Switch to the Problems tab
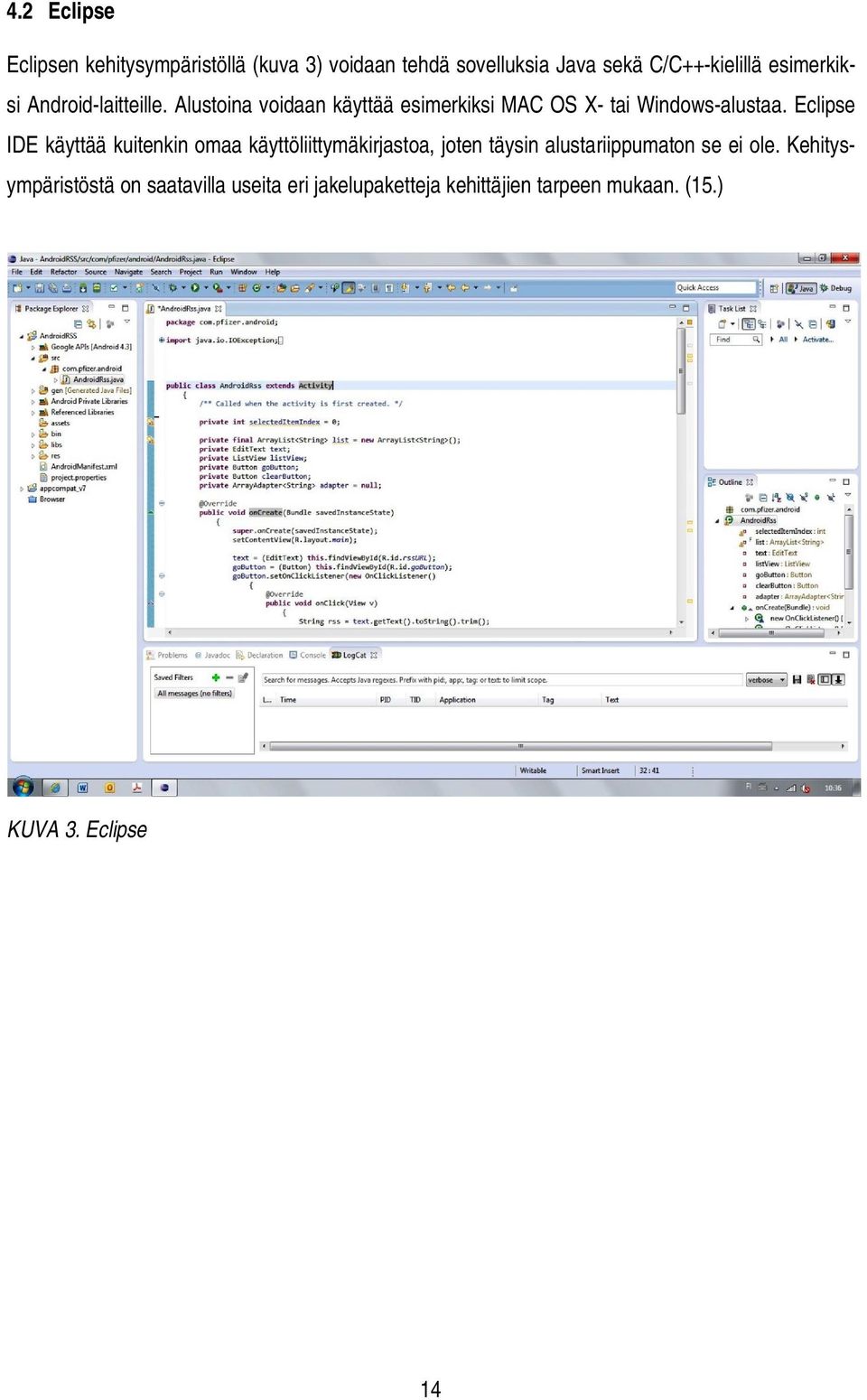Image resolution: width=867 pixels, height=1400 pixels. [x=167, y=655]
